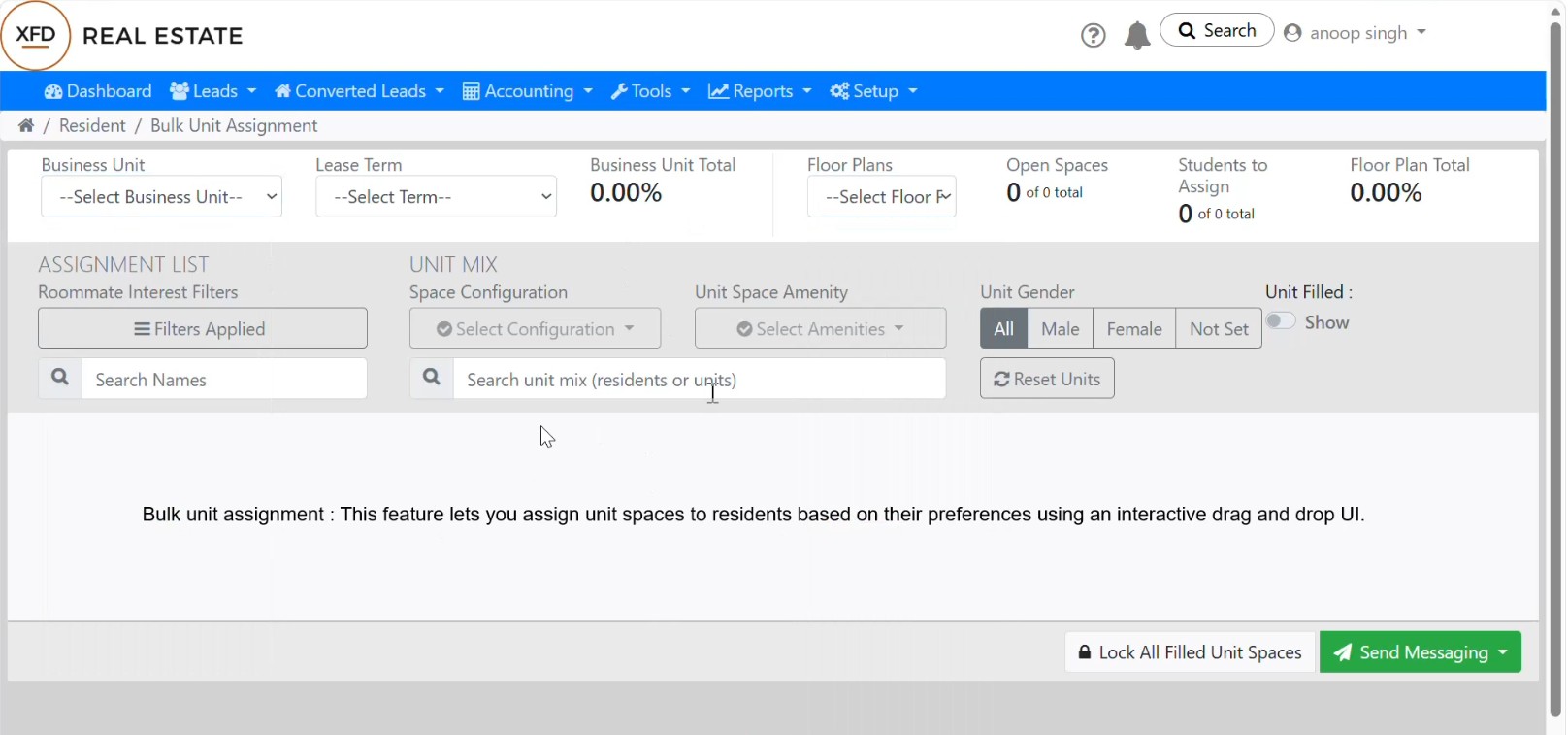
Task: Click the ASSIGNMENT LIST heading
Action: click(123, 265)
